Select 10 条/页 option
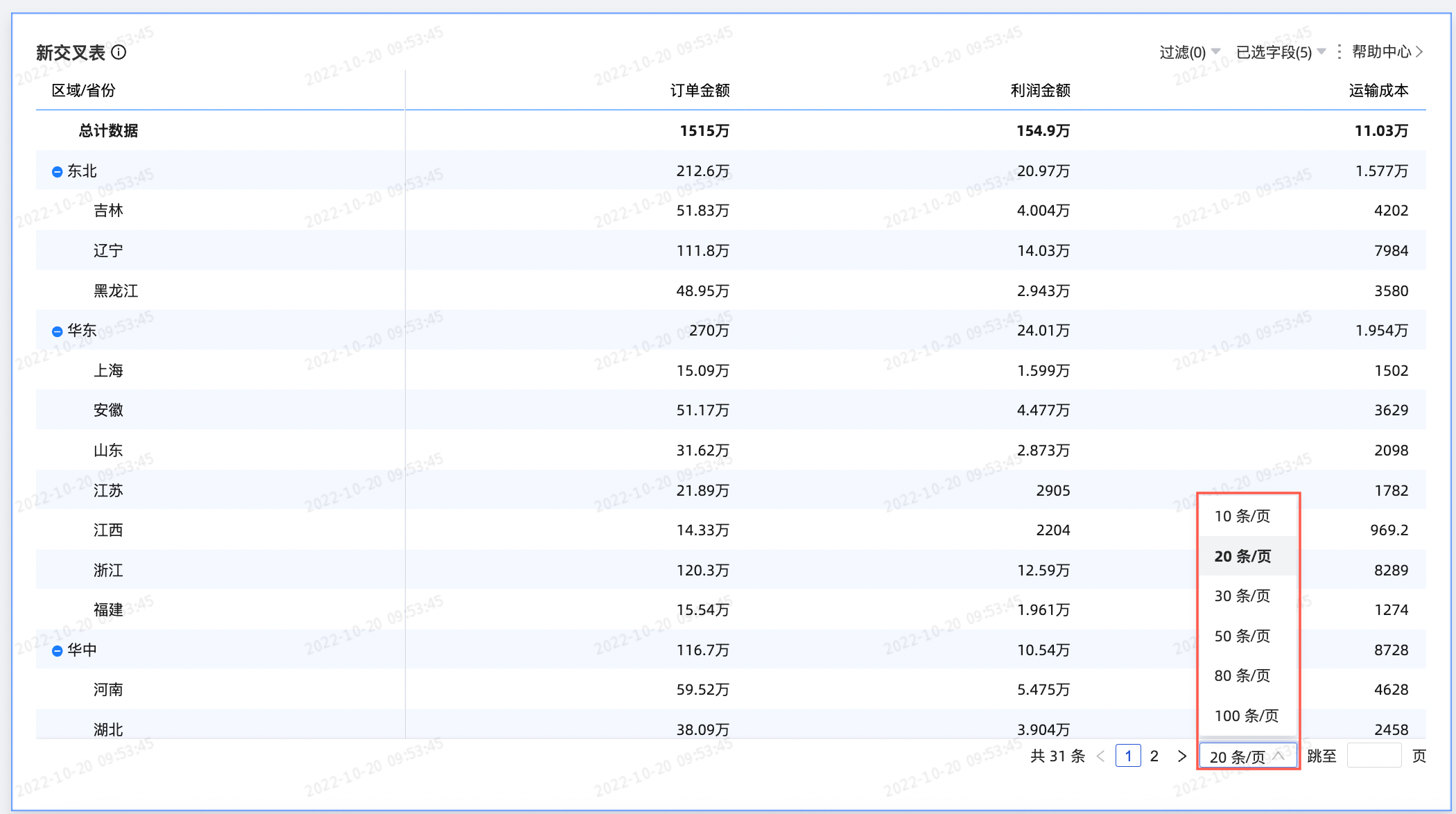The image size is (1456, 814). [x=1248, y=516]
